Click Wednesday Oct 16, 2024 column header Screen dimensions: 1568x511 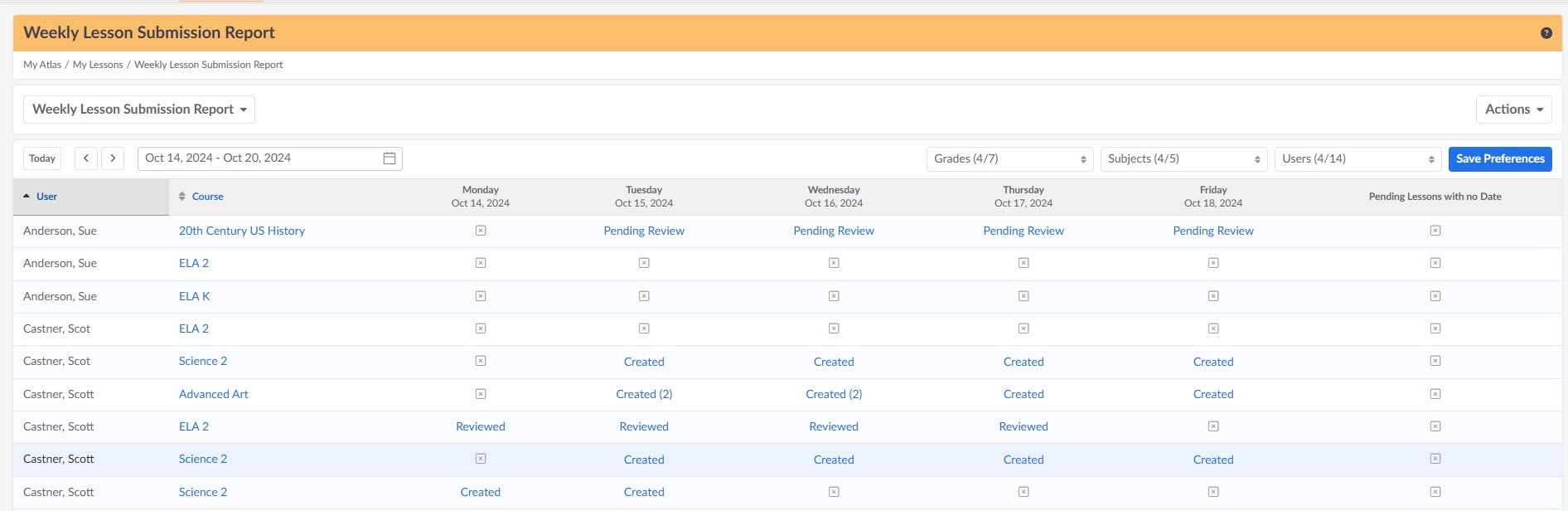pos(834,197)
